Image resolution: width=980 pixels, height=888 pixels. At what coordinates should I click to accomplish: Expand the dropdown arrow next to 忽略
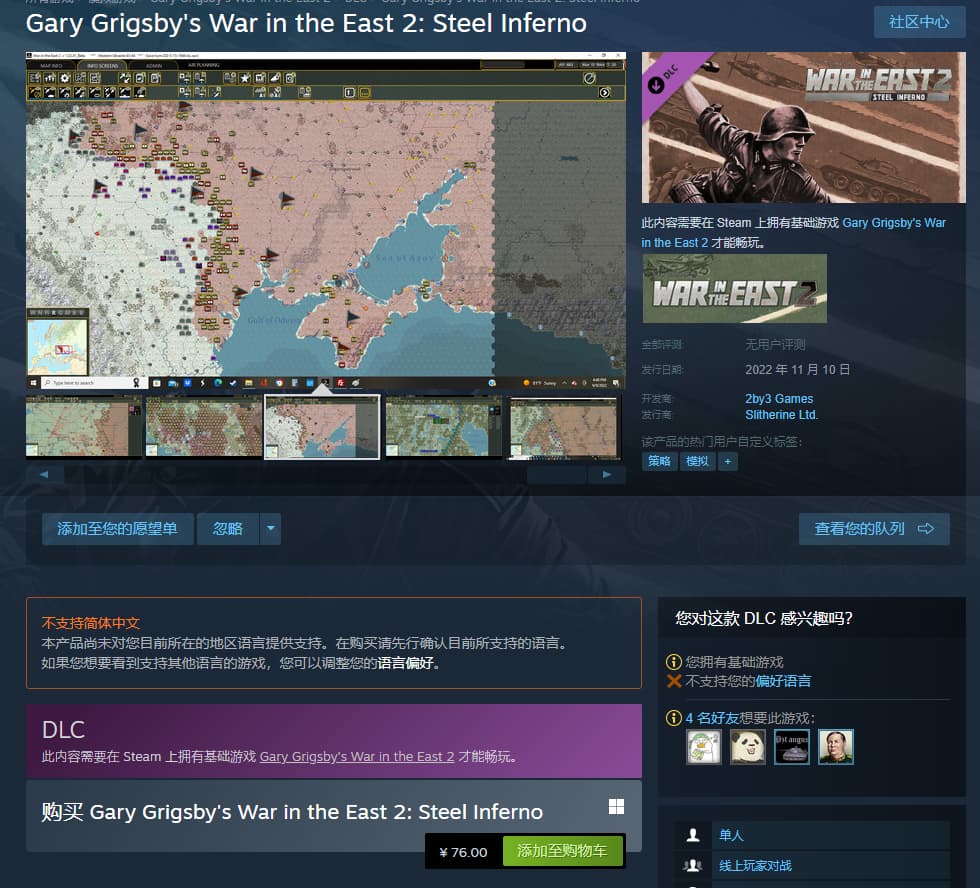[271, 529]
